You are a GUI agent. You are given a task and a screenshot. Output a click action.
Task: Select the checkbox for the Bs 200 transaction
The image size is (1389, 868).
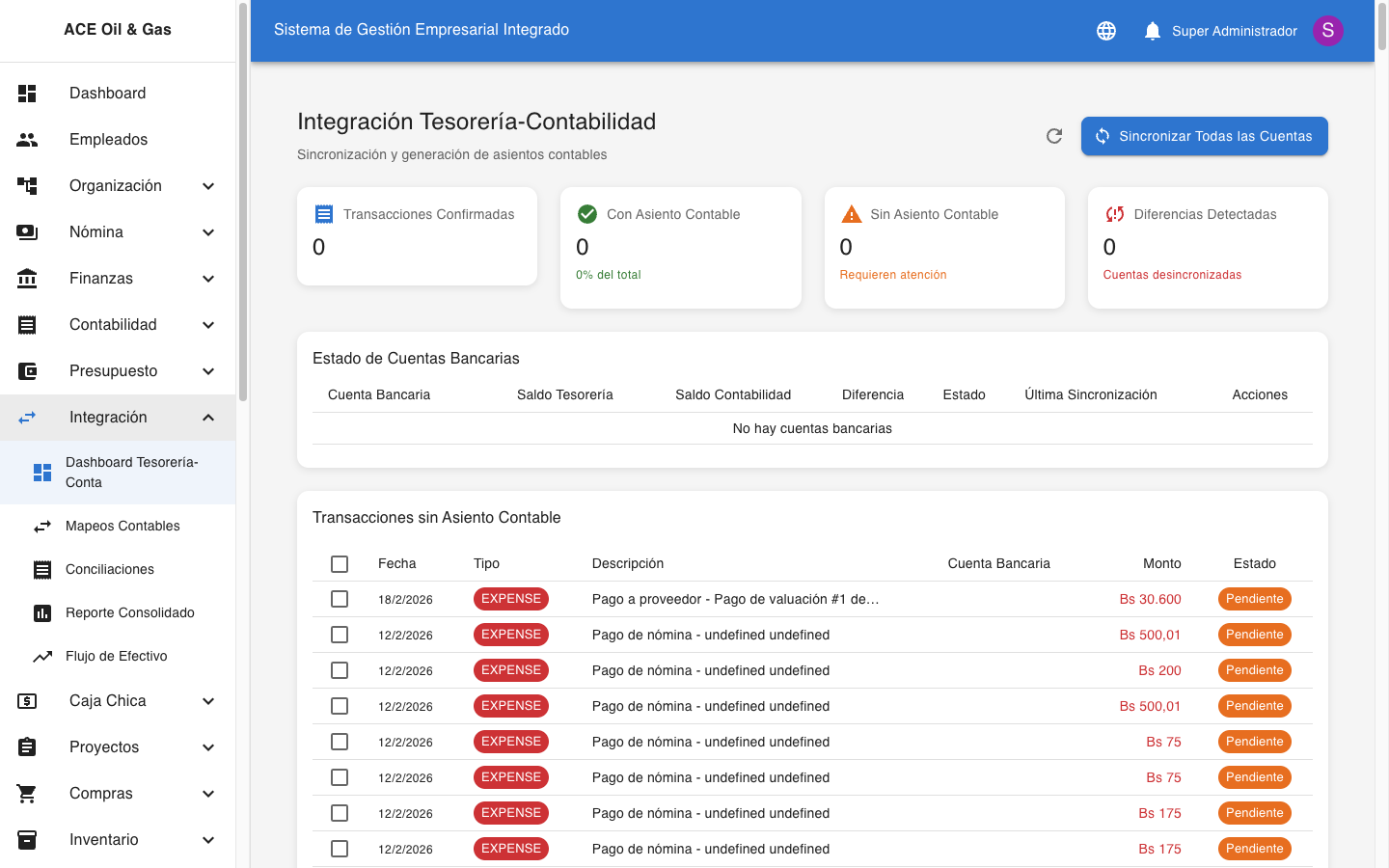point(340,670)
